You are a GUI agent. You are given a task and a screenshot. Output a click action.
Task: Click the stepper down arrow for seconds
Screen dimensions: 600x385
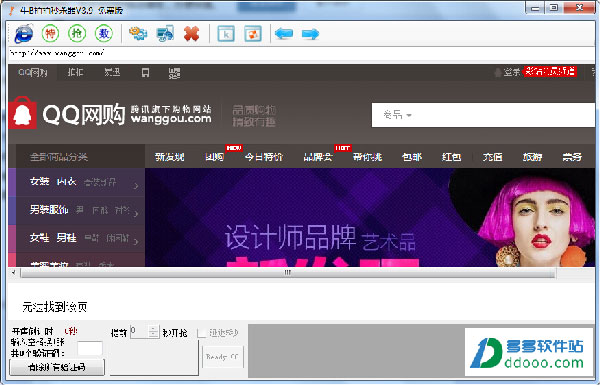tap(153, 334)
